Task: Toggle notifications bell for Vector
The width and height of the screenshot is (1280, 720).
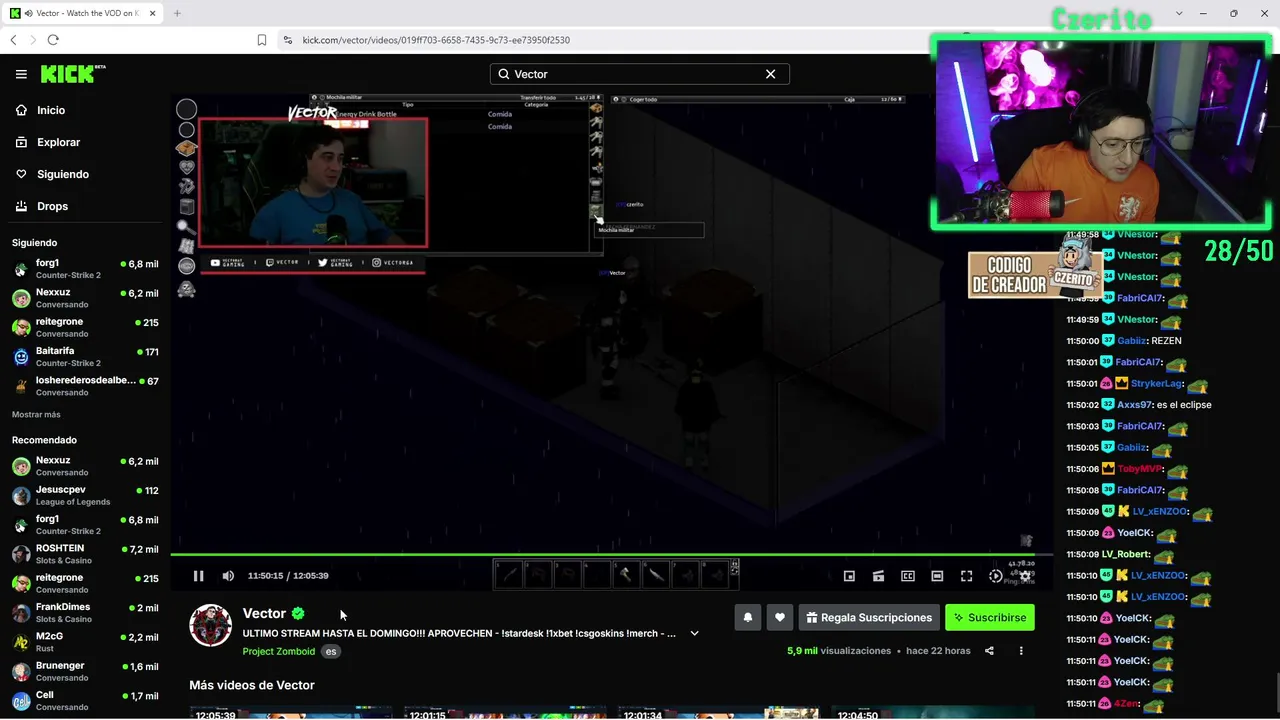Action: click(x=748, y=618)
